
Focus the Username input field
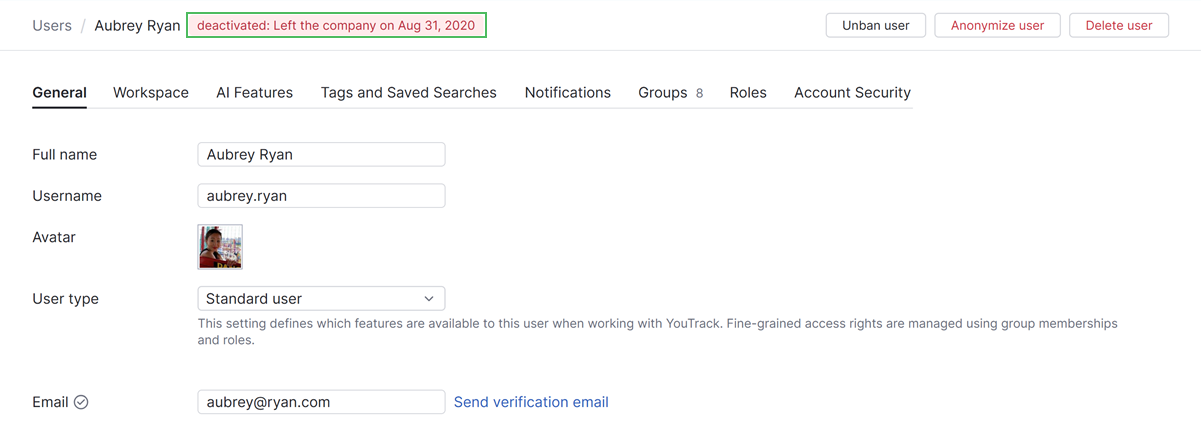(321, 196)
